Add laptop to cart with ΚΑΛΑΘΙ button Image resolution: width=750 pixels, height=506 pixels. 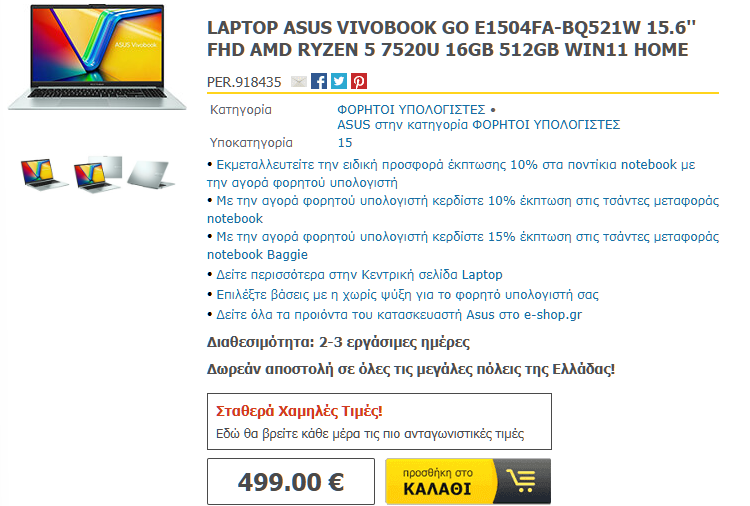pyautogui.click(x=468, y=481)
